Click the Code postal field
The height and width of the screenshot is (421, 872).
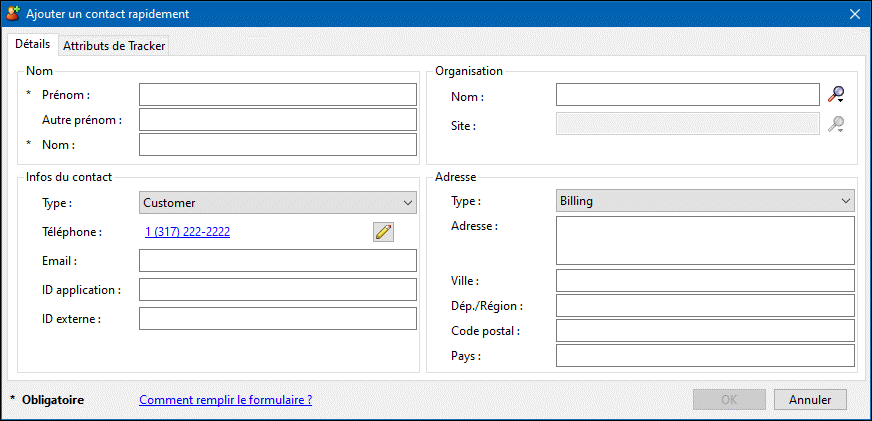click(x=704, y=331)
